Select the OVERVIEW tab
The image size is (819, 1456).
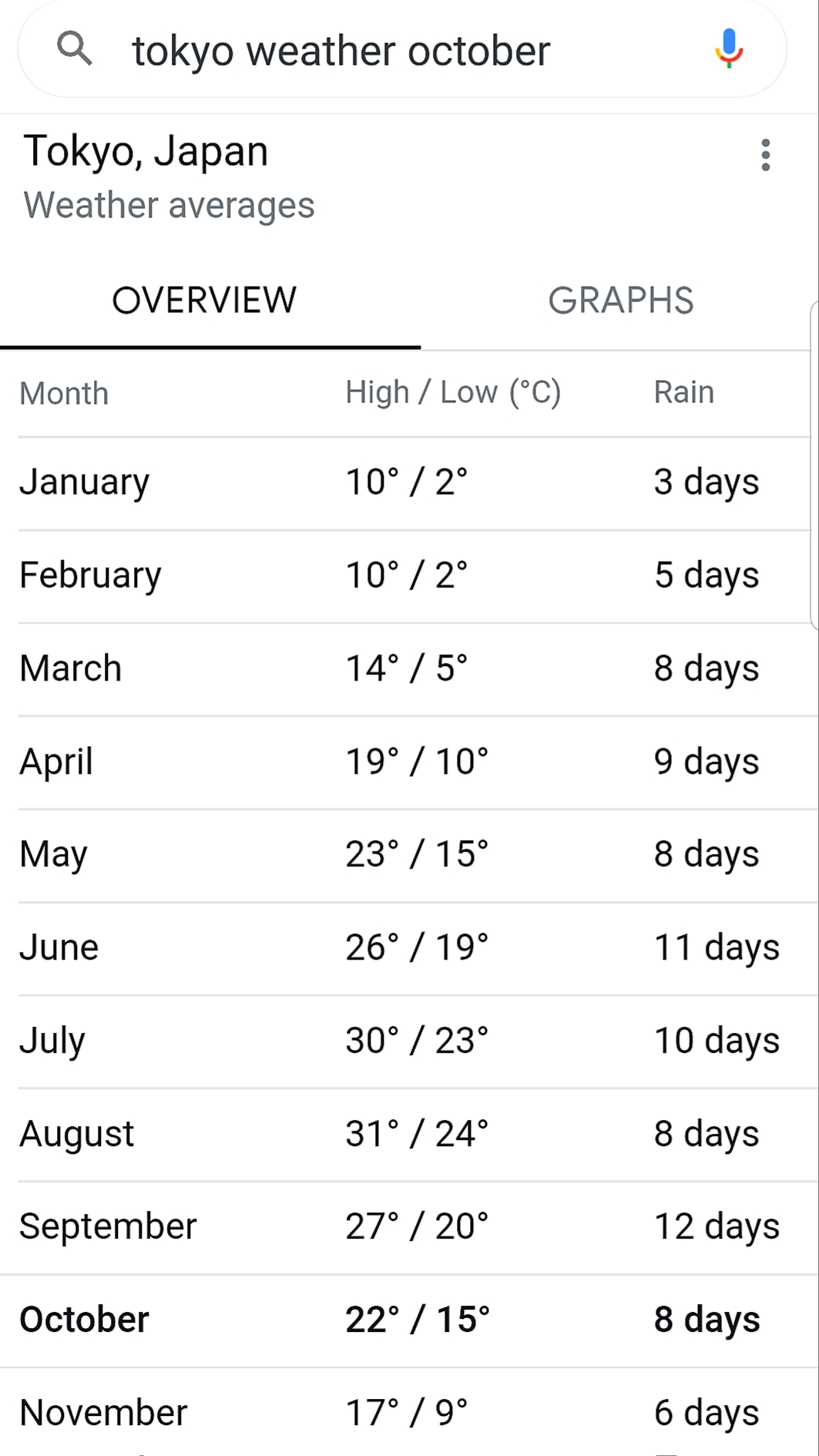pos(204,301)
